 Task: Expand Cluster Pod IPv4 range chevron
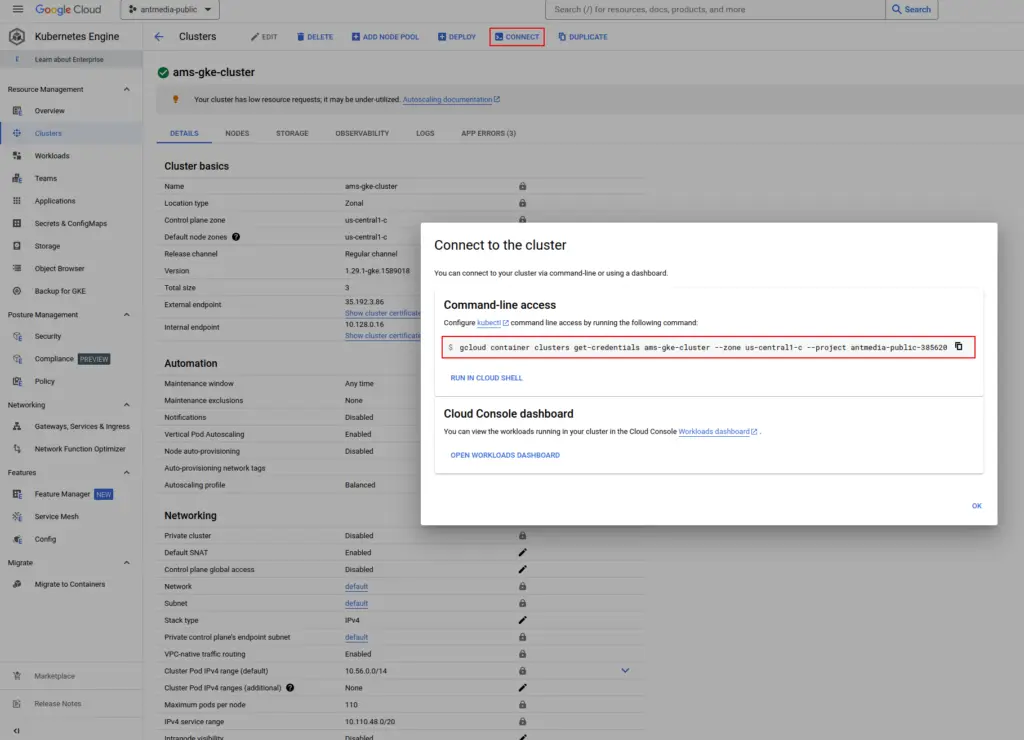(625, 671)
